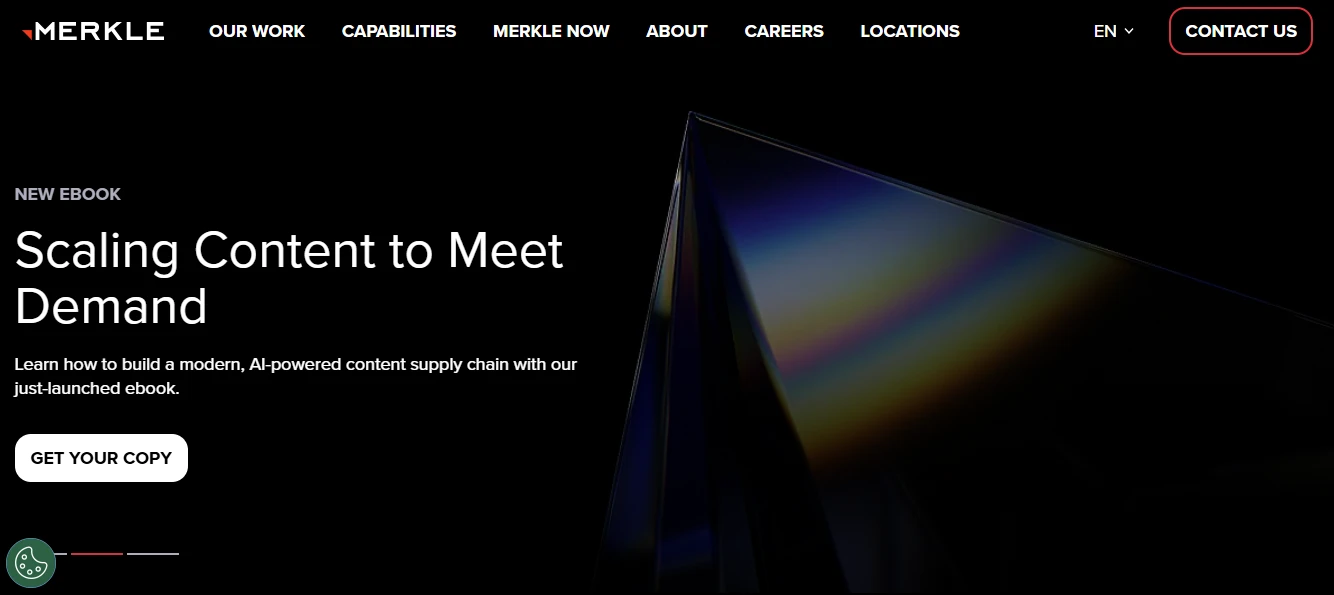
Task: Select the first slide indicator beside cookie icon
Action: click(x=61, y=553)
